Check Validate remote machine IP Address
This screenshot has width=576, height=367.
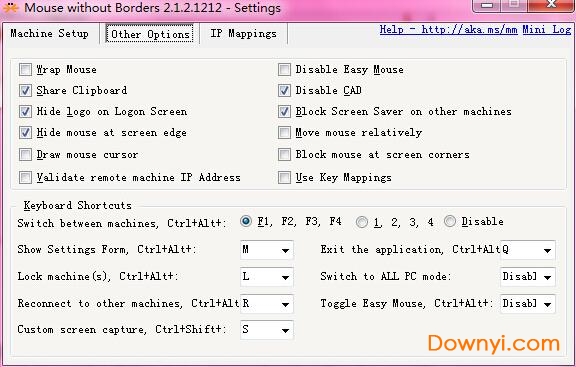pos(25,177)
